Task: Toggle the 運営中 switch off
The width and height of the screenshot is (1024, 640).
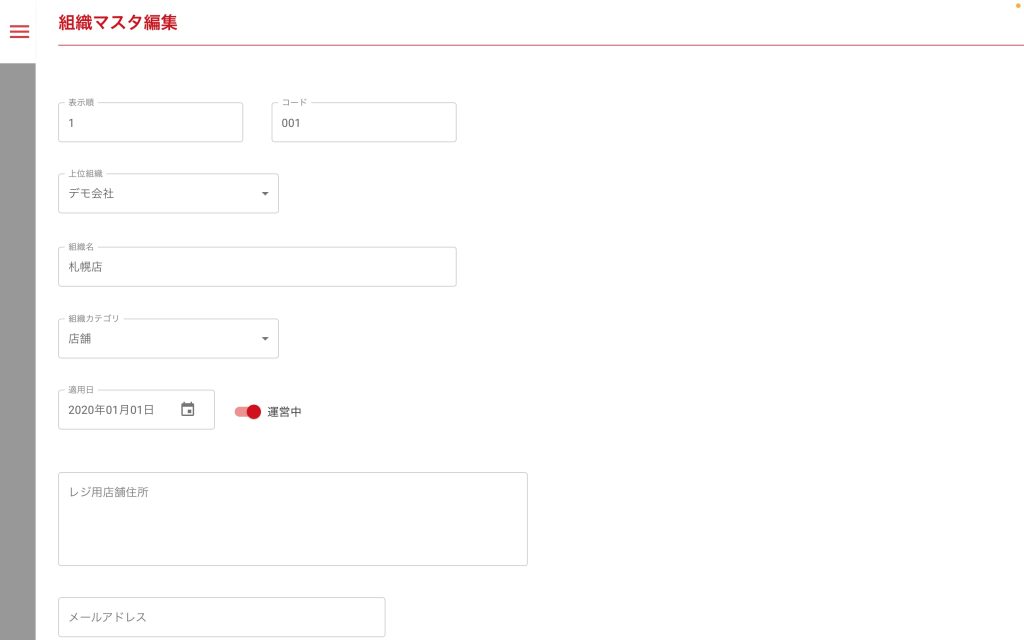Action: coord(248,412)
